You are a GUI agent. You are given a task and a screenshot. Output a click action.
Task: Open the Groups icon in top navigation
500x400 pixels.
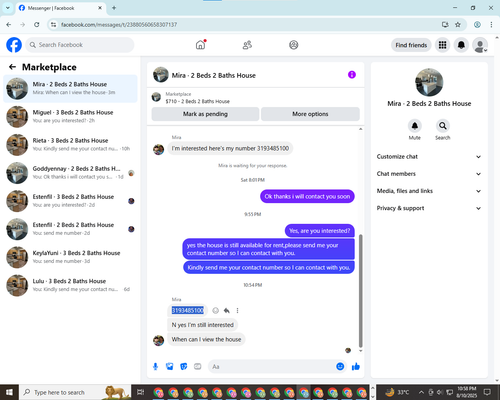click(294, 45)
